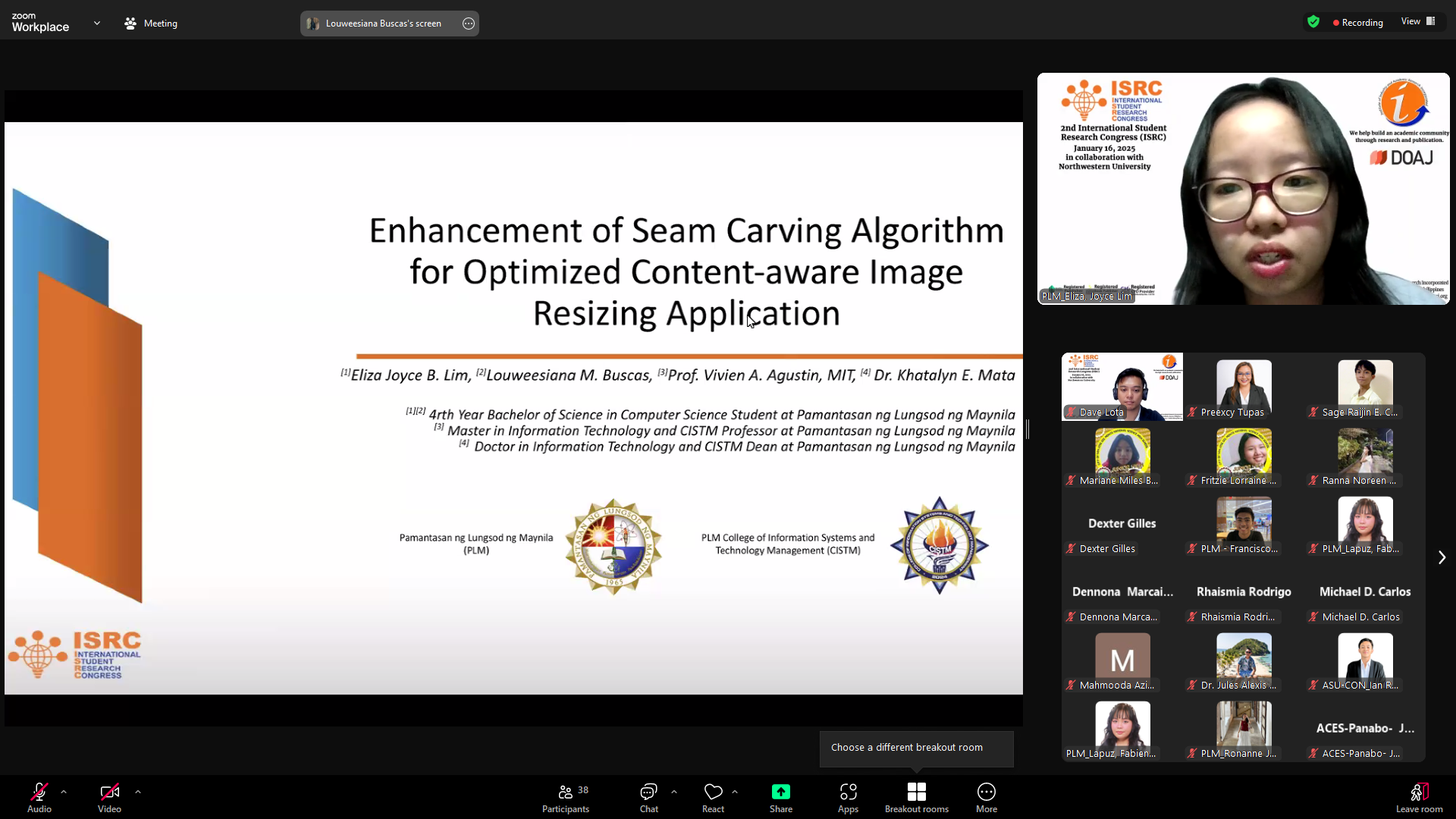The width and height of the screenshot is (1456, 819).
Task: Click Choose a different breakout room
Action: (x=907, y=748)
